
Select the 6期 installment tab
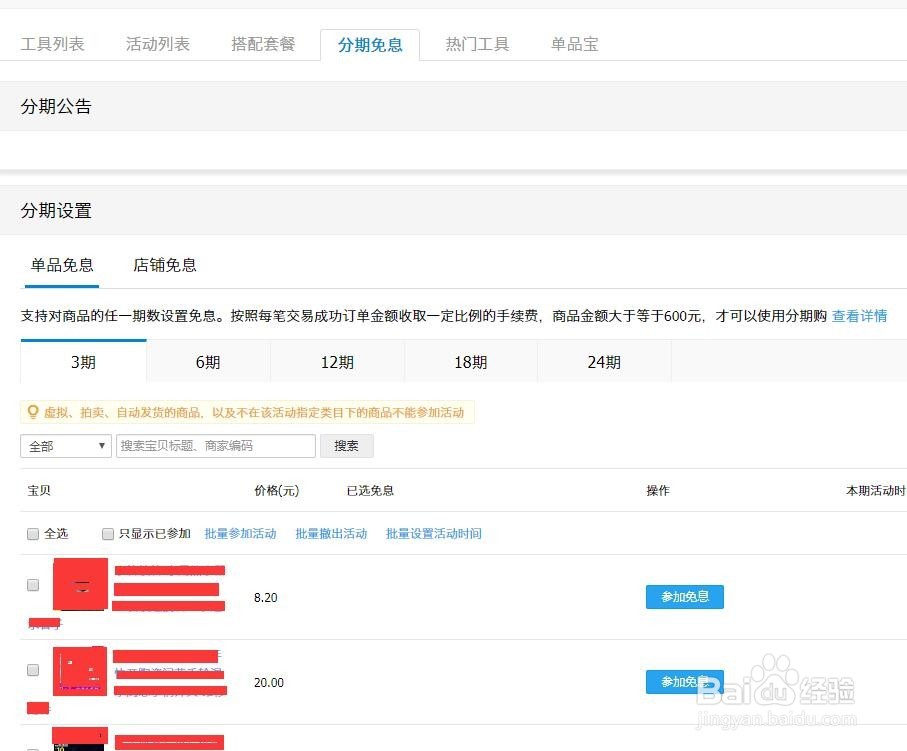point(208,363)
